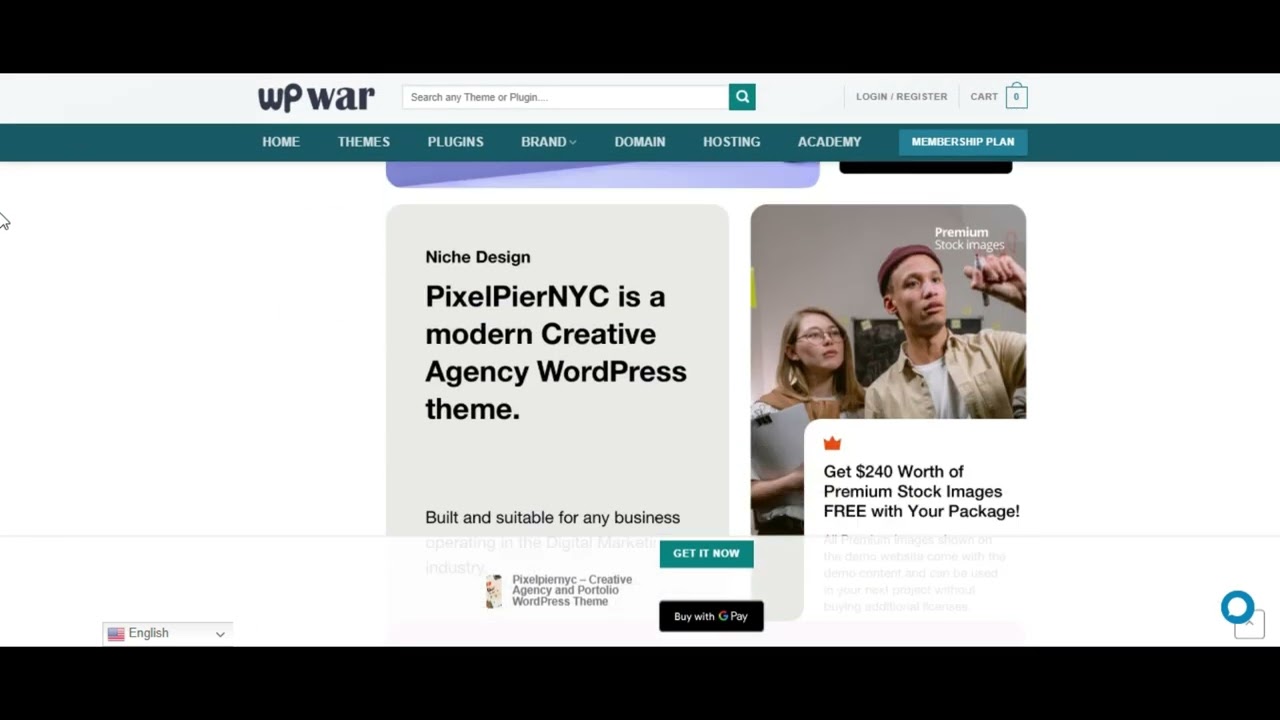Click the PixelPierNYC Creative Agency headline

(556, 352)
